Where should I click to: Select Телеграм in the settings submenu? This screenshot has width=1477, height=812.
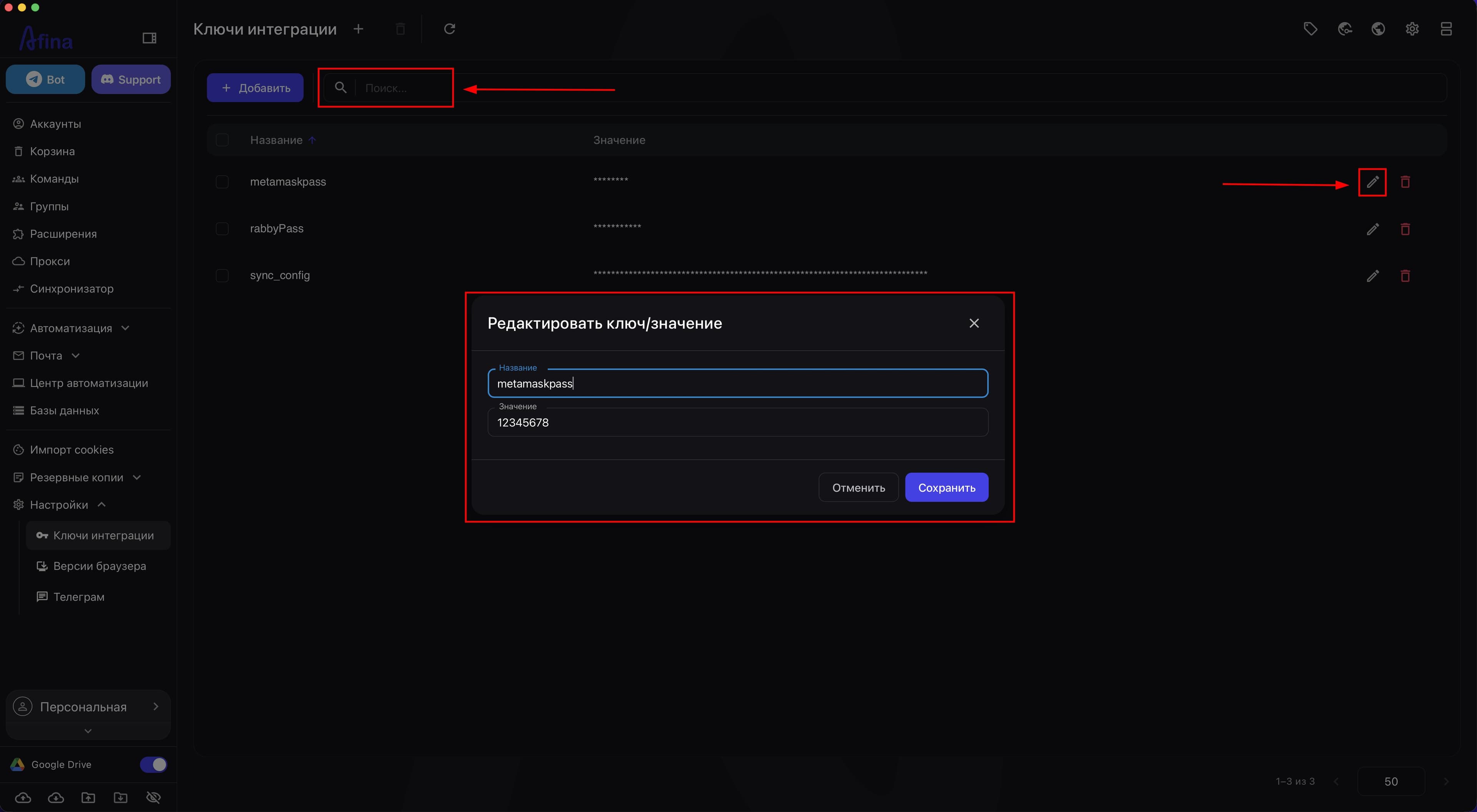pyautogui.click(x=98, y=597)
